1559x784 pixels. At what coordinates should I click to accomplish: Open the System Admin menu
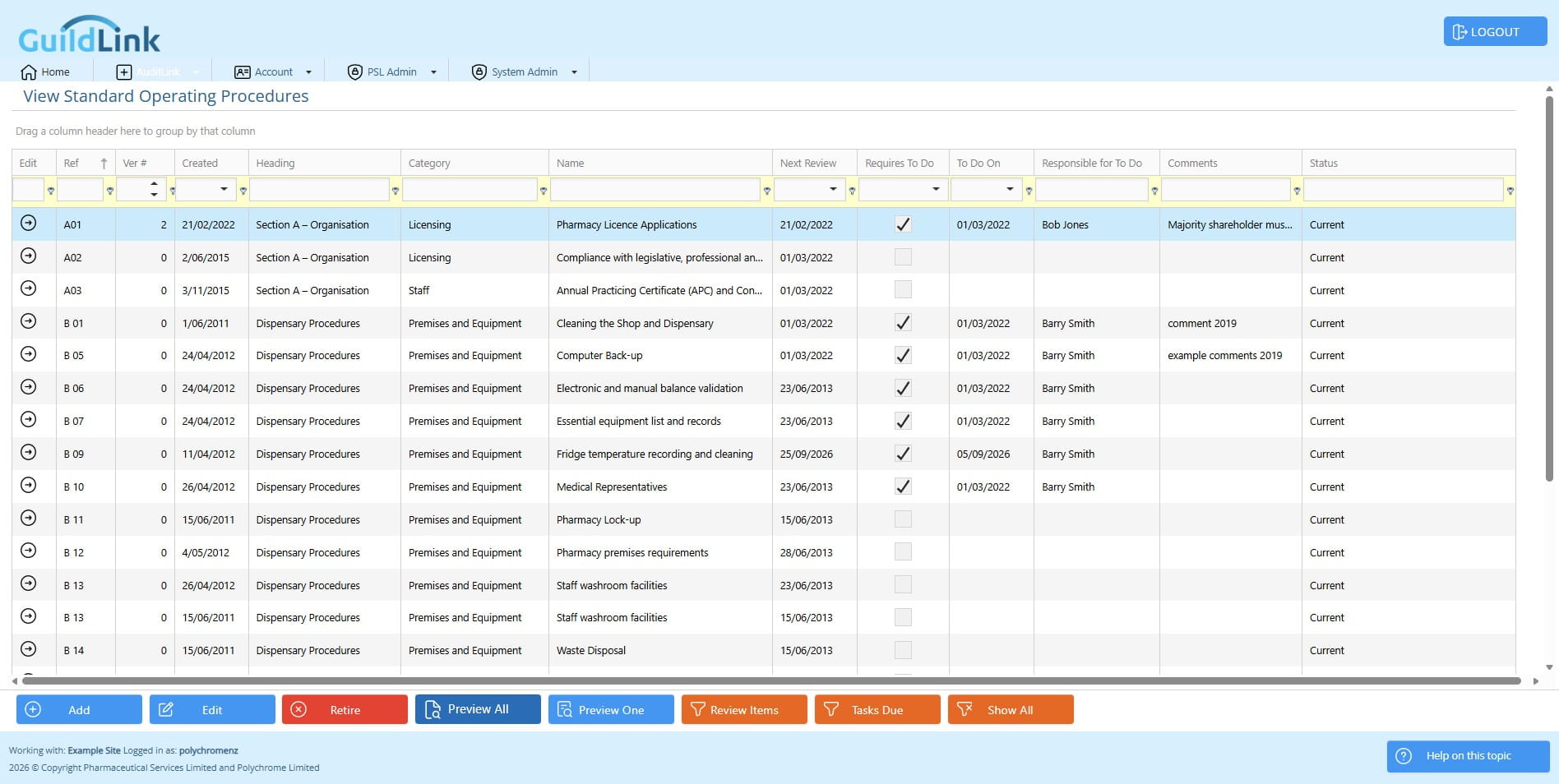pyautogui.click(x=525, y=72)
